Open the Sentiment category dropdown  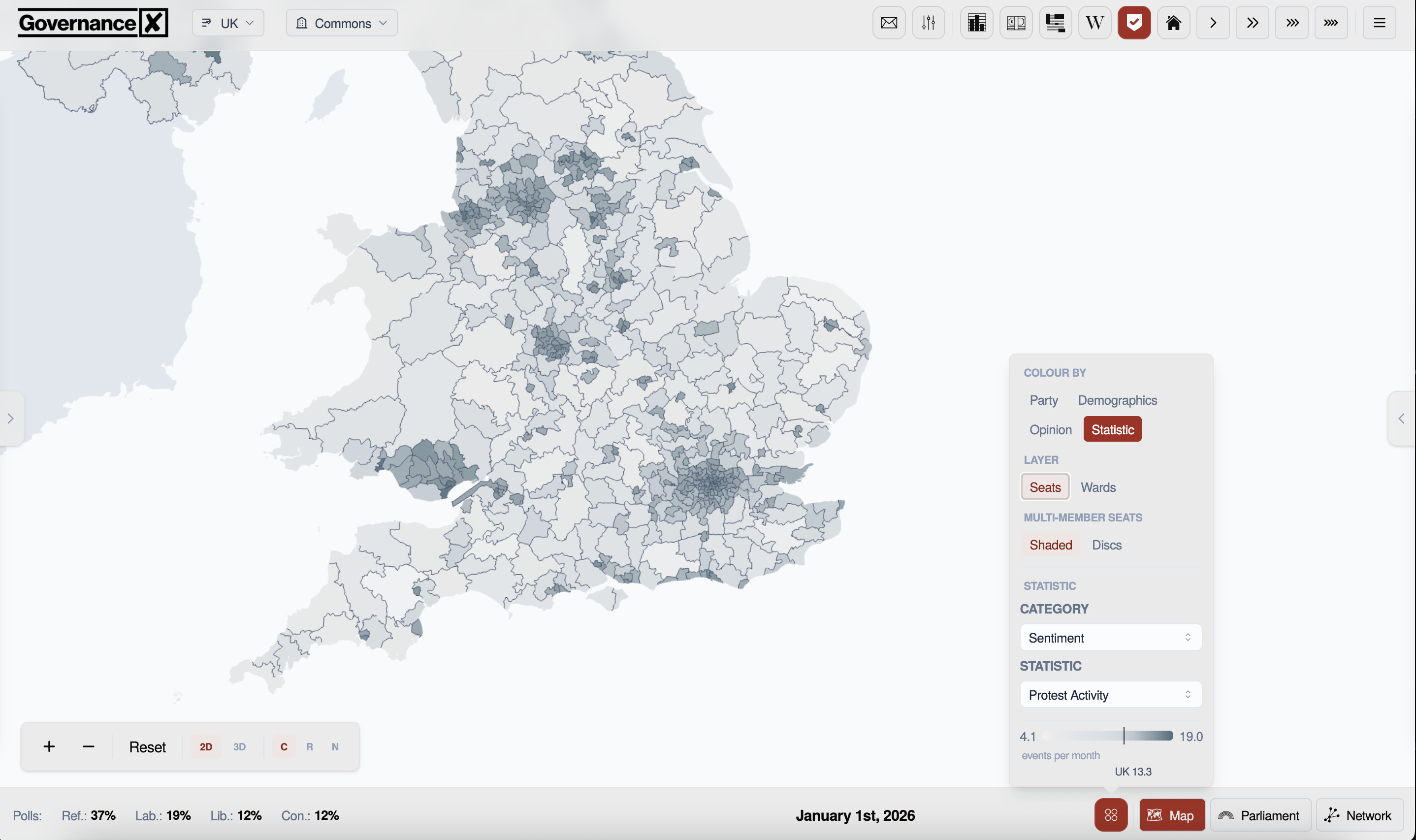click(x=1110, y=637)
